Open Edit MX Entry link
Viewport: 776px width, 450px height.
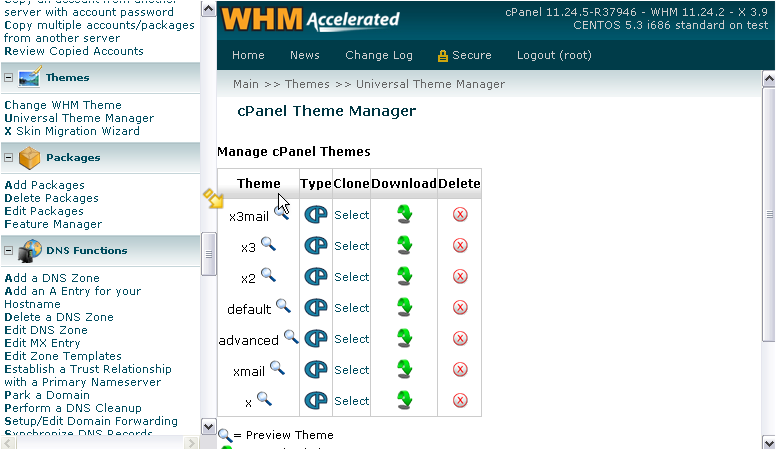point(42,344)
